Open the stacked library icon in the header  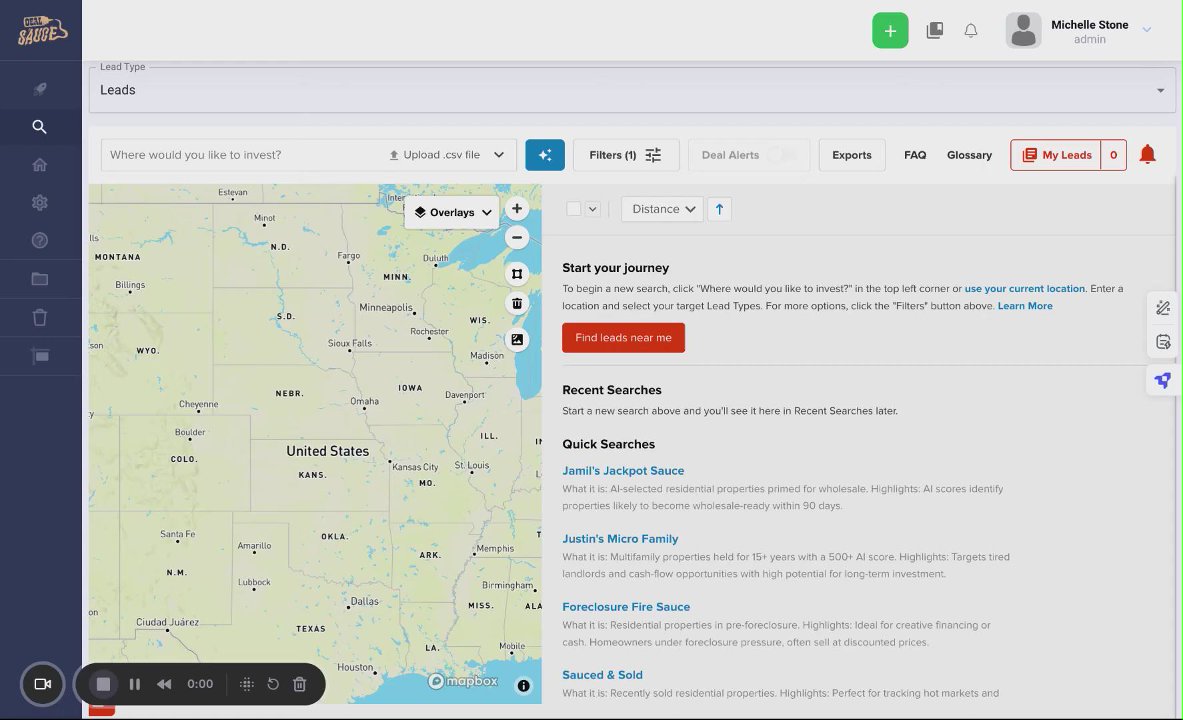tap(935, 30)
